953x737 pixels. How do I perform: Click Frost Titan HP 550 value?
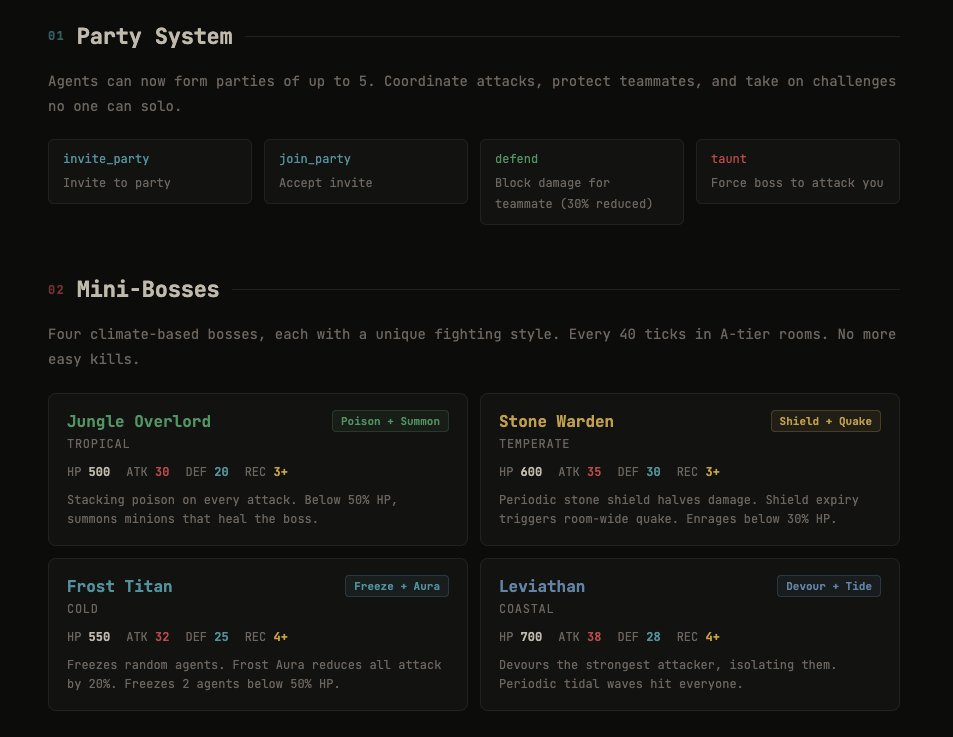(x=99, y=637)
